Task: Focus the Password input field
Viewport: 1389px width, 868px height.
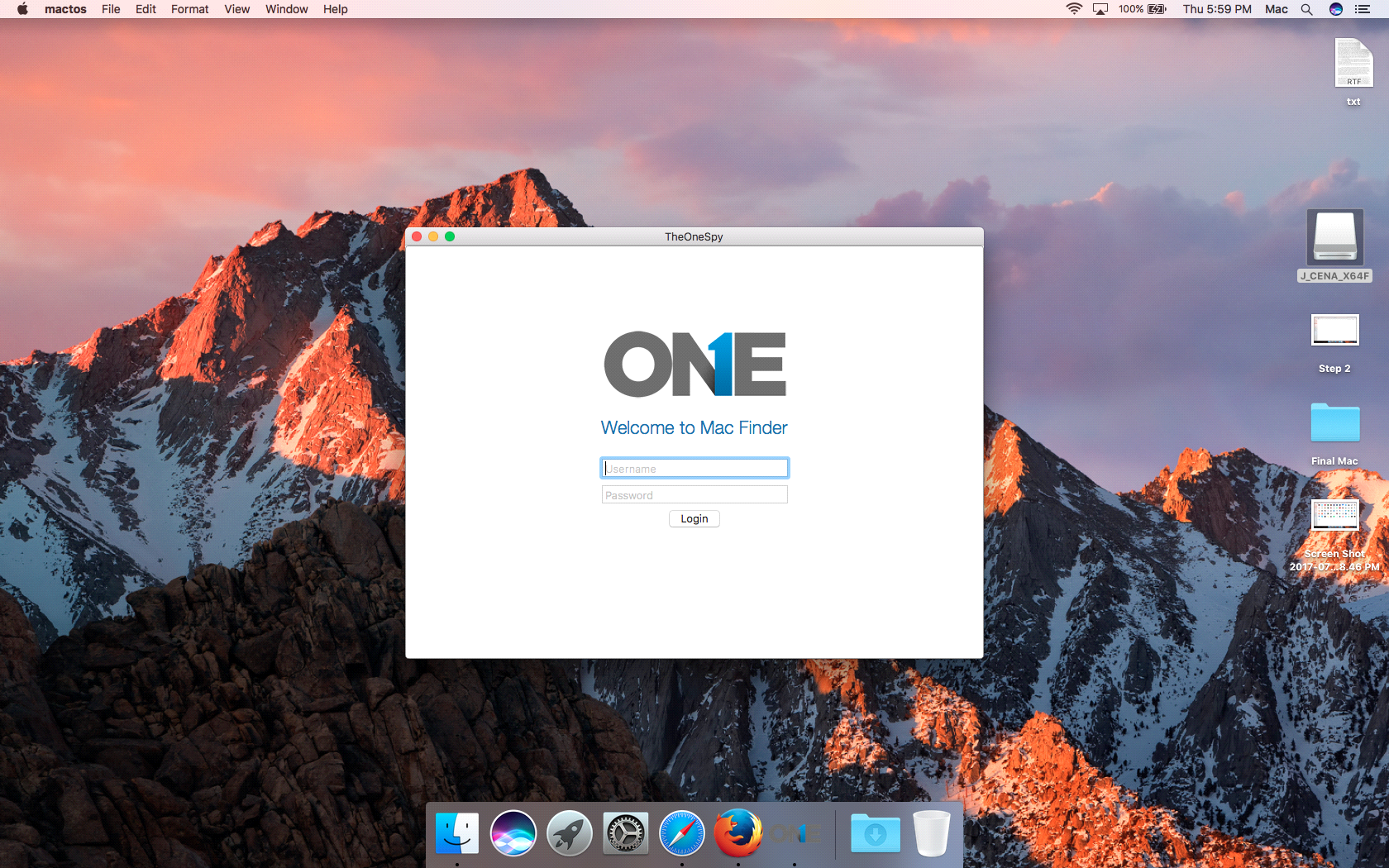Action: [694, 495]
